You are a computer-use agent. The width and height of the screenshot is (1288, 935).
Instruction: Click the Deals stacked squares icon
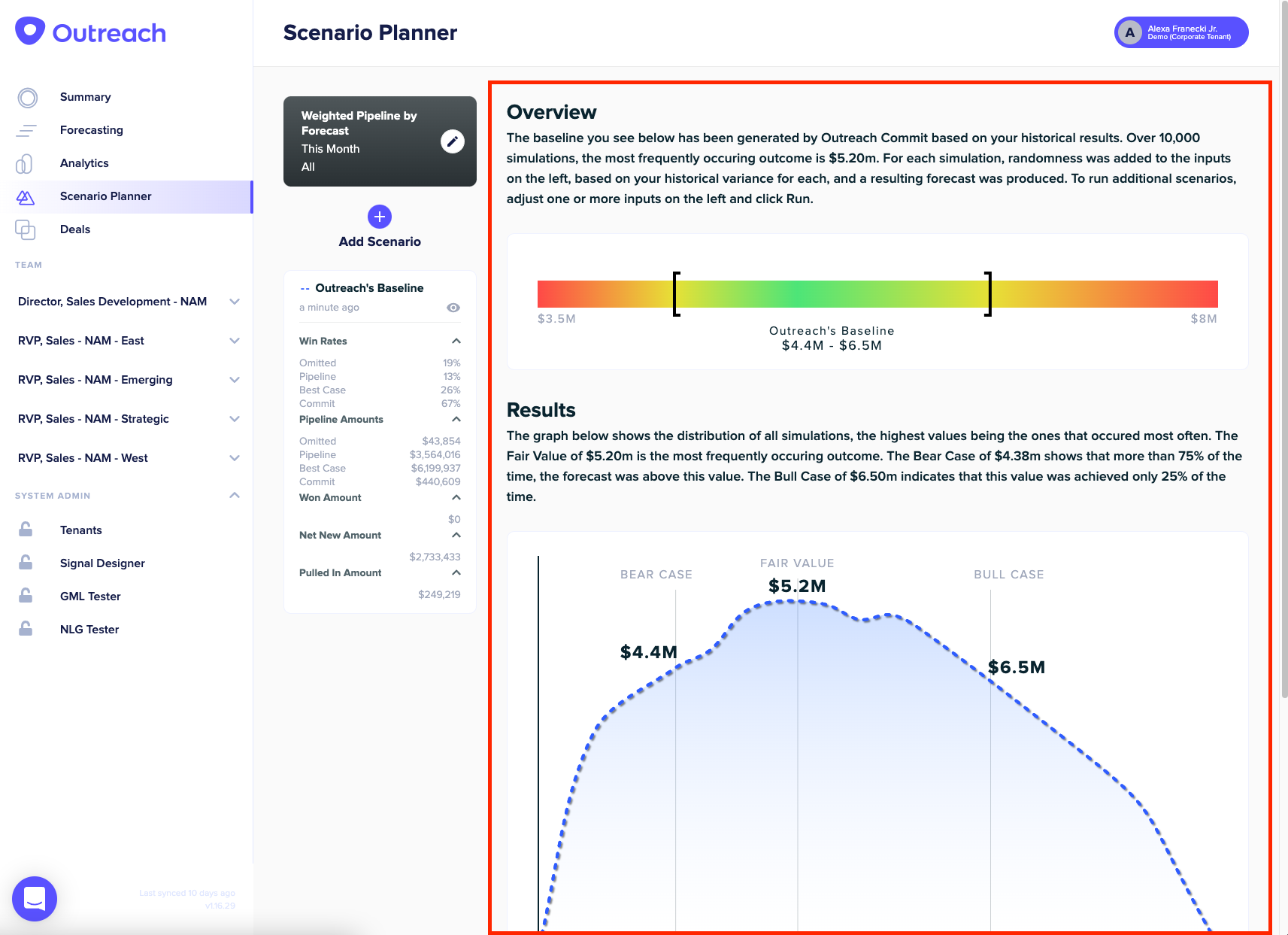click(x=26, y=230)
